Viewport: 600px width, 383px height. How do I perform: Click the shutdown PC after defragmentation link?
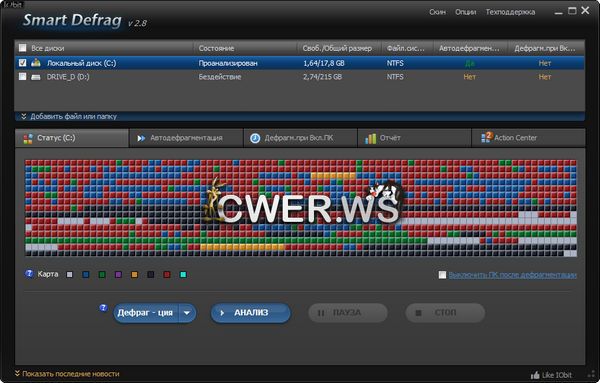click(512, 275)
